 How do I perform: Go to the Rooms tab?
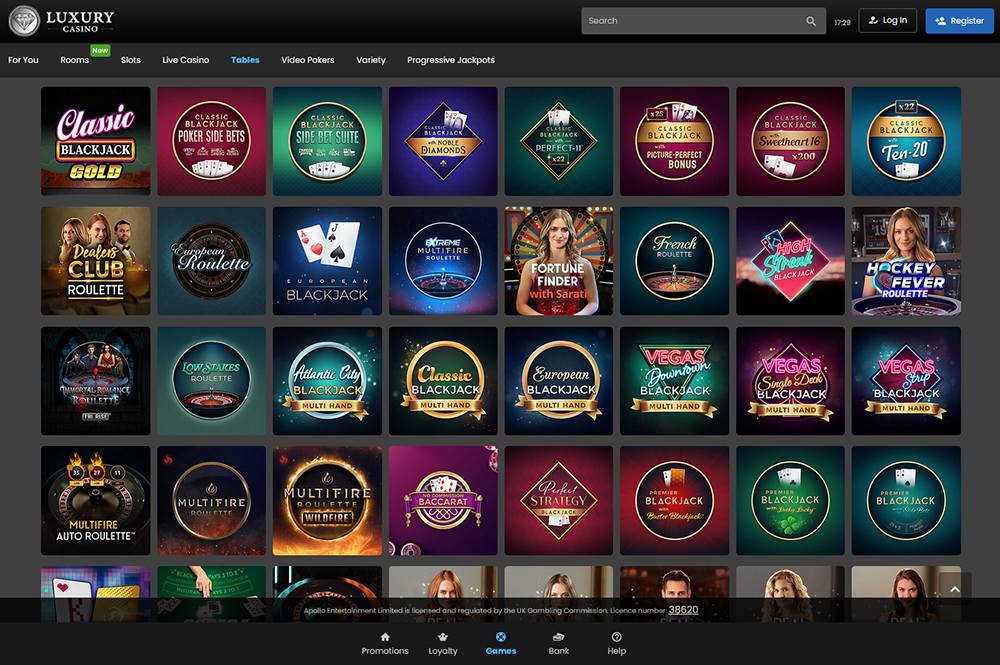(x=75, y=60)
